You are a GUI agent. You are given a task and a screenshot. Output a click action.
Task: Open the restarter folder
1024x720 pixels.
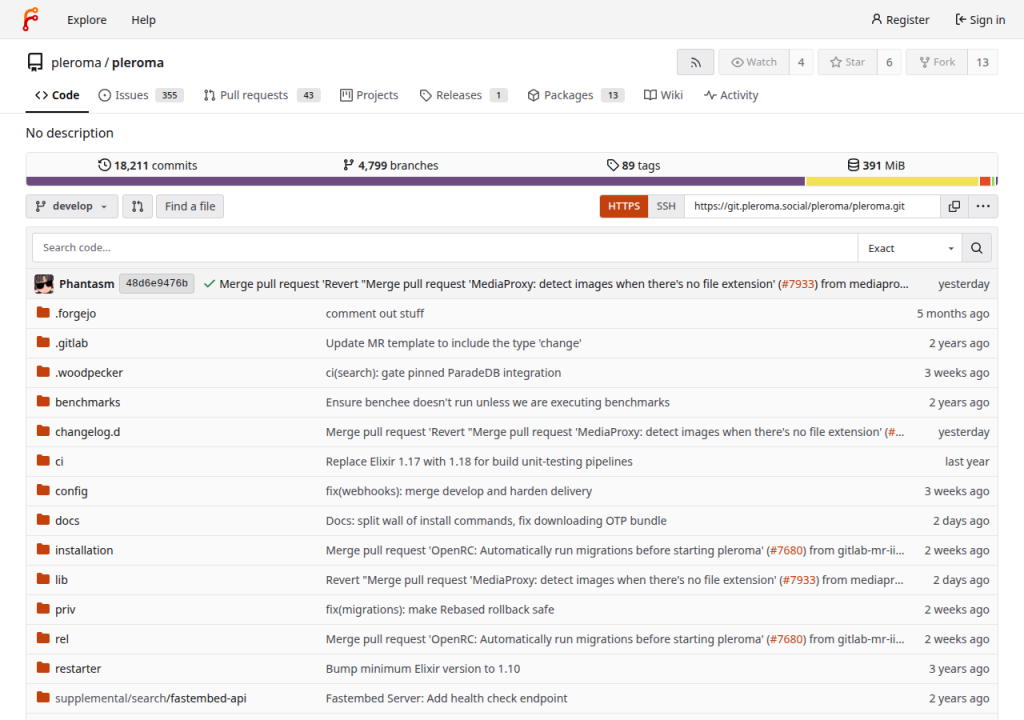78,668
